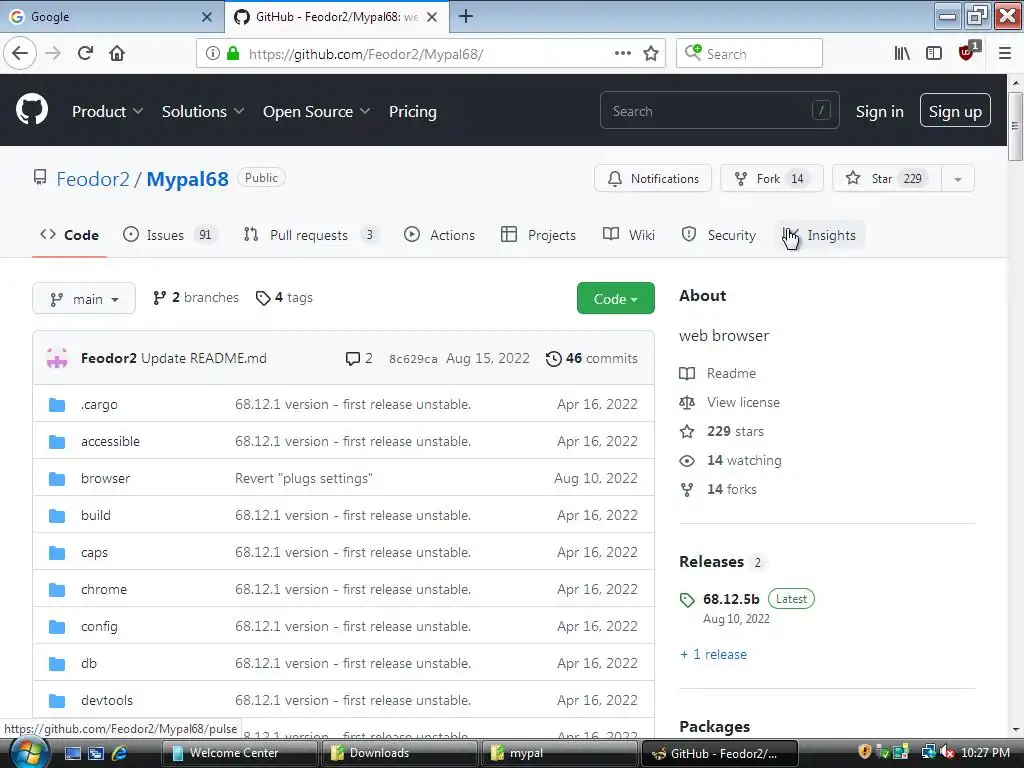Image resolution: width=1024 pixels, height=768 pixels.
Task: Fork the repository with Fork button
Action: pyautogui.click(x=772, y=179)
